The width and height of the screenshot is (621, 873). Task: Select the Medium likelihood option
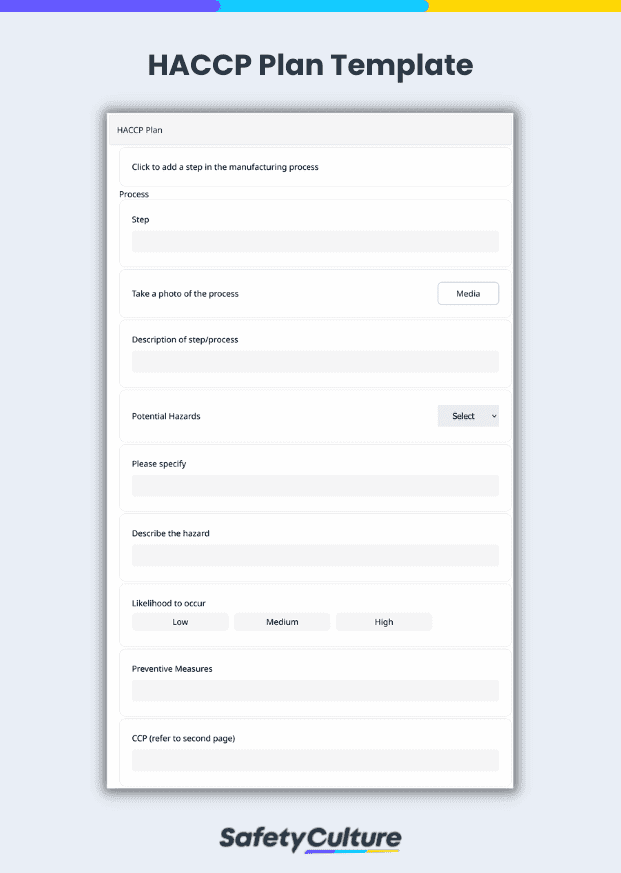coord(281,621)
